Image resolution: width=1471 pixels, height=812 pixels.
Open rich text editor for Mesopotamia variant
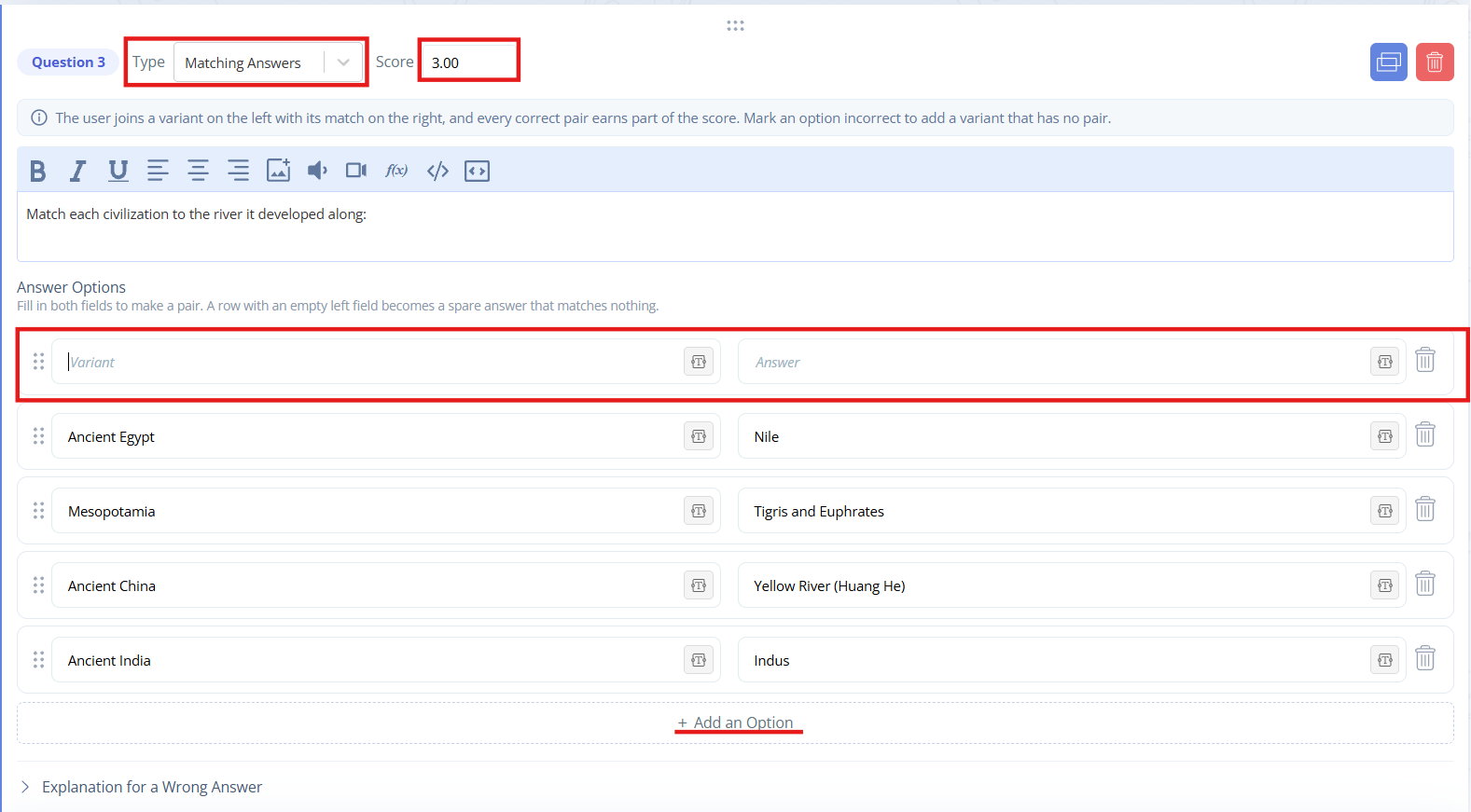click(x=698, y=511)
